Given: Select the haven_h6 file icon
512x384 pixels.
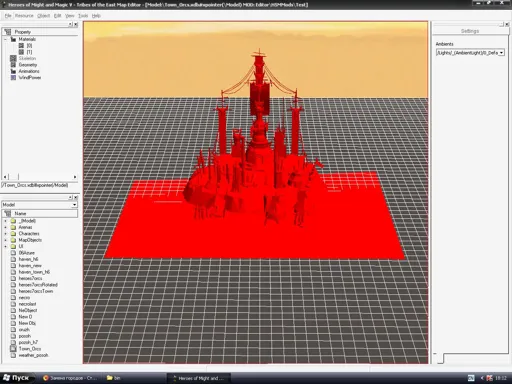Looking at the screenshot, I should pyautogui.click(x=13, y=259).
